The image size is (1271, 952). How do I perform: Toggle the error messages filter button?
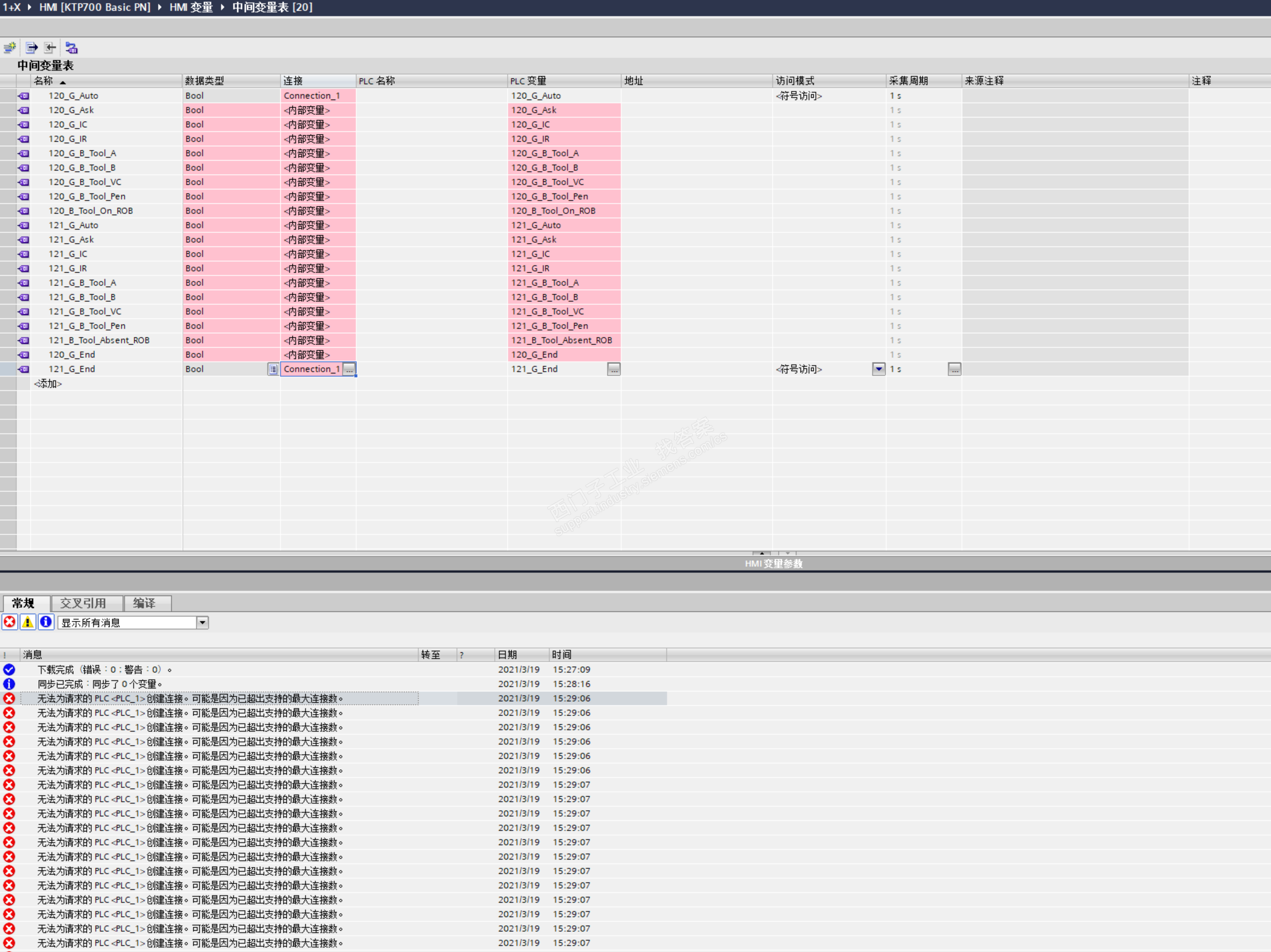(10, 622)
